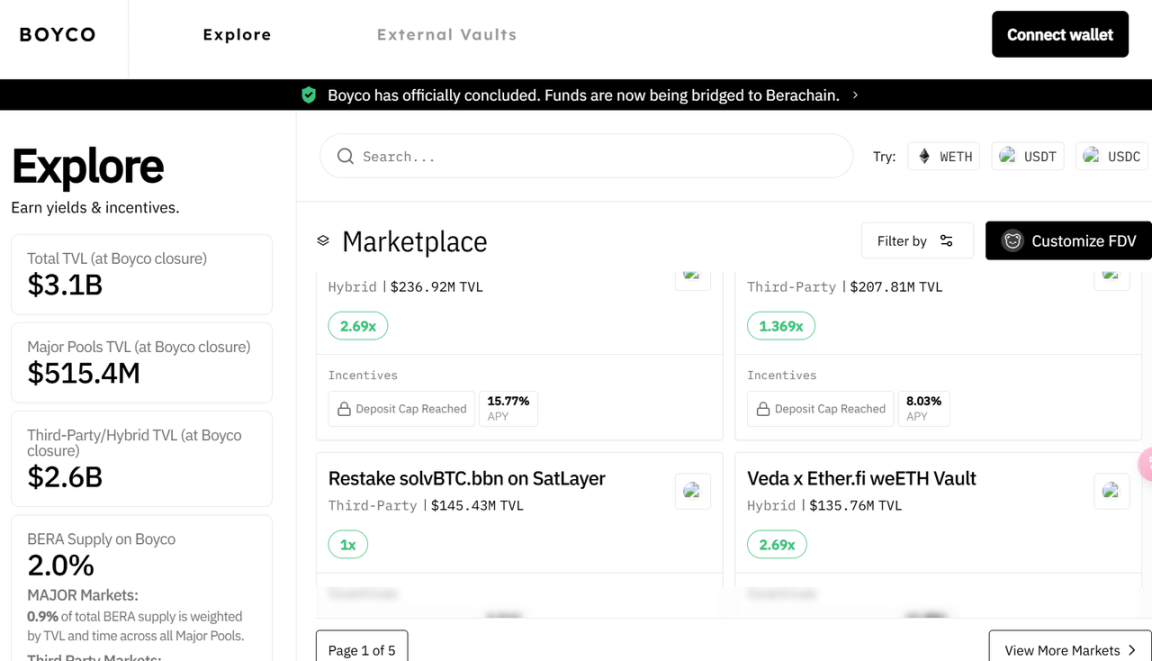Click the Veda x Ether.fi vault token icon
The width and height of the screenshot is (1152, 661).
click(x=1111, y=491)
